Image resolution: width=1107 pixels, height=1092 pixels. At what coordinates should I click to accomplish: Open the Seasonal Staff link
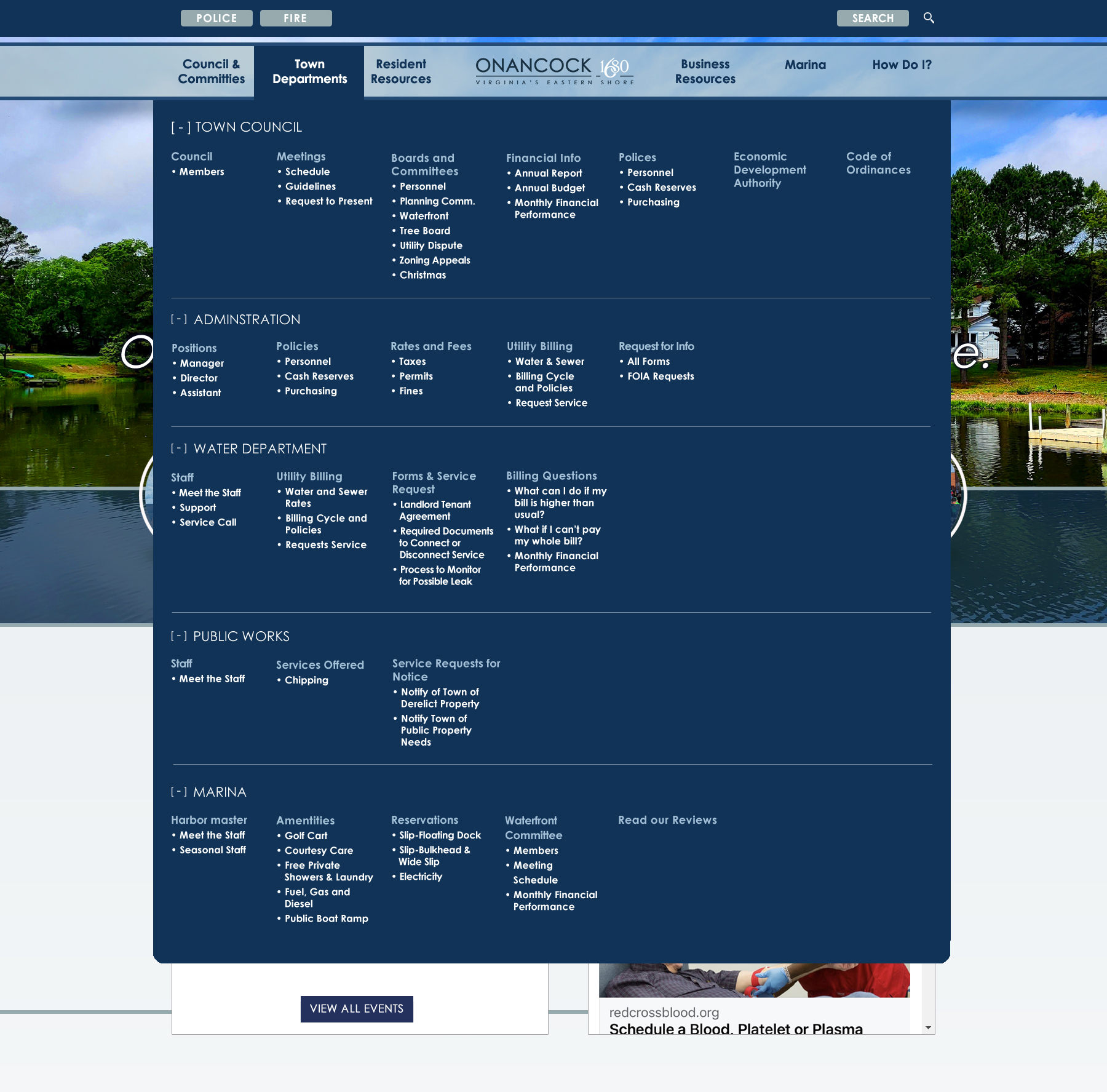213,850
